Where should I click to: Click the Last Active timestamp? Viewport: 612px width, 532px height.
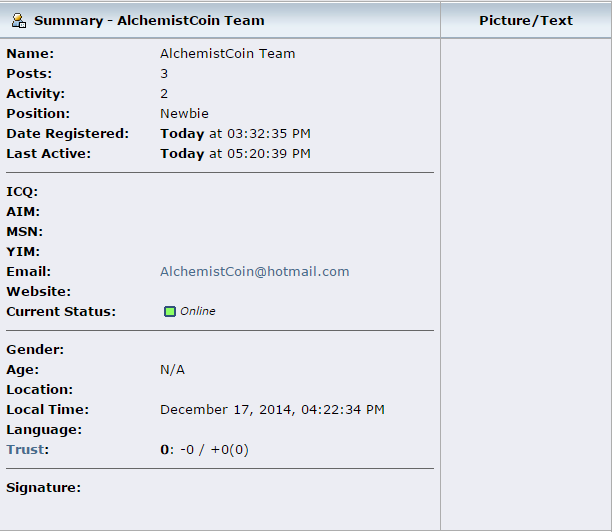click(x=235, y=154)
